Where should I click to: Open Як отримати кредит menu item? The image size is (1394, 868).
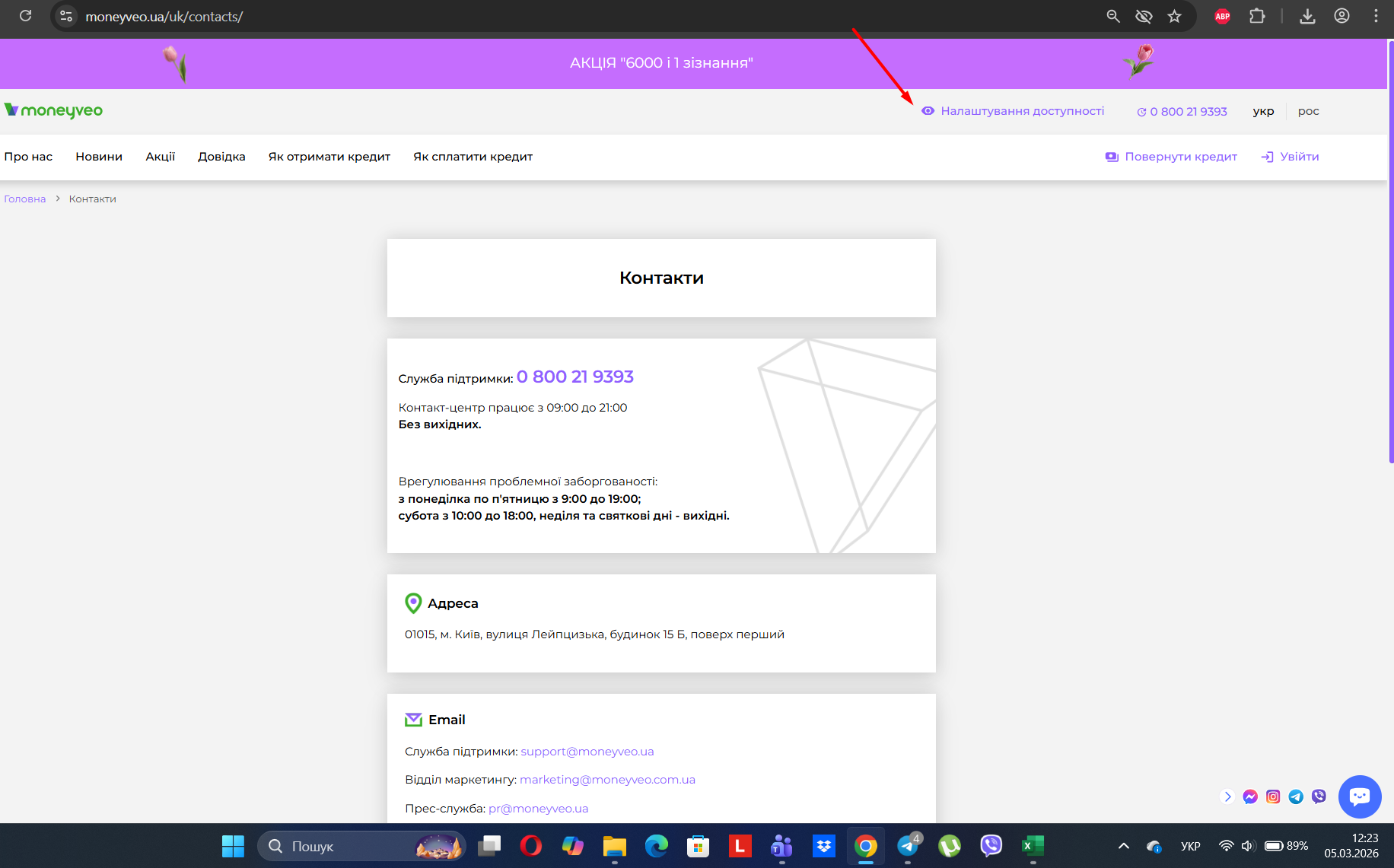point(329,157)
